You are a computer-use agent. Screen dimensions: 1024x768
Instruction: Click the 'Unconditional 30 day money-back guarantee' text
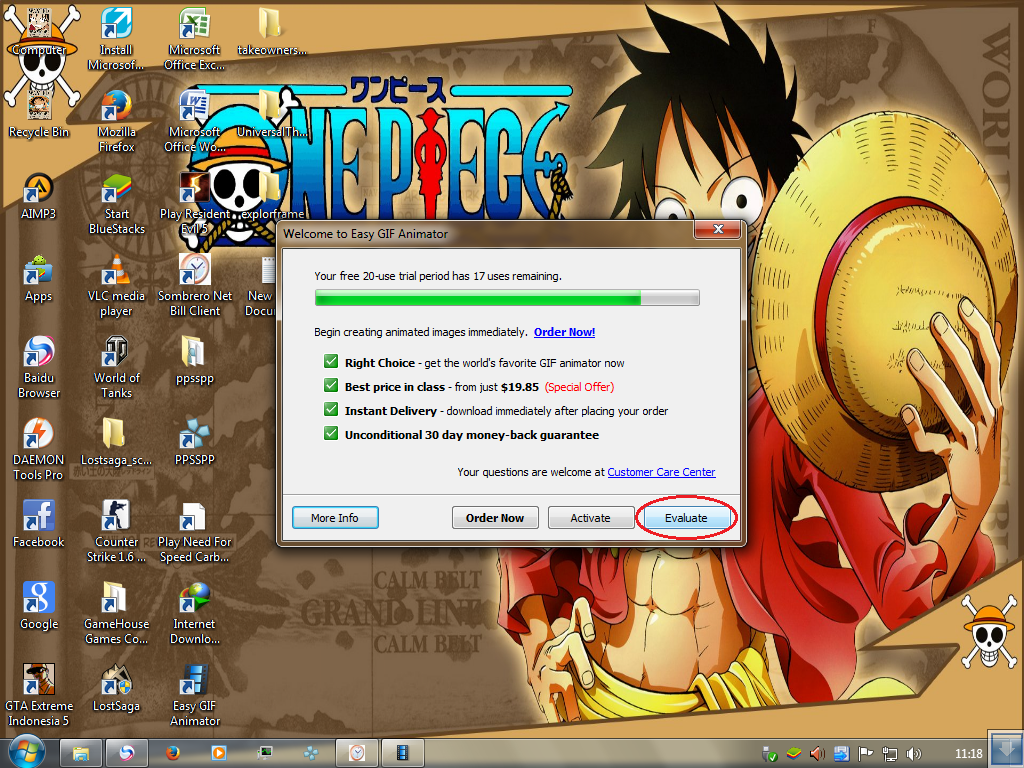pos(472,435)
